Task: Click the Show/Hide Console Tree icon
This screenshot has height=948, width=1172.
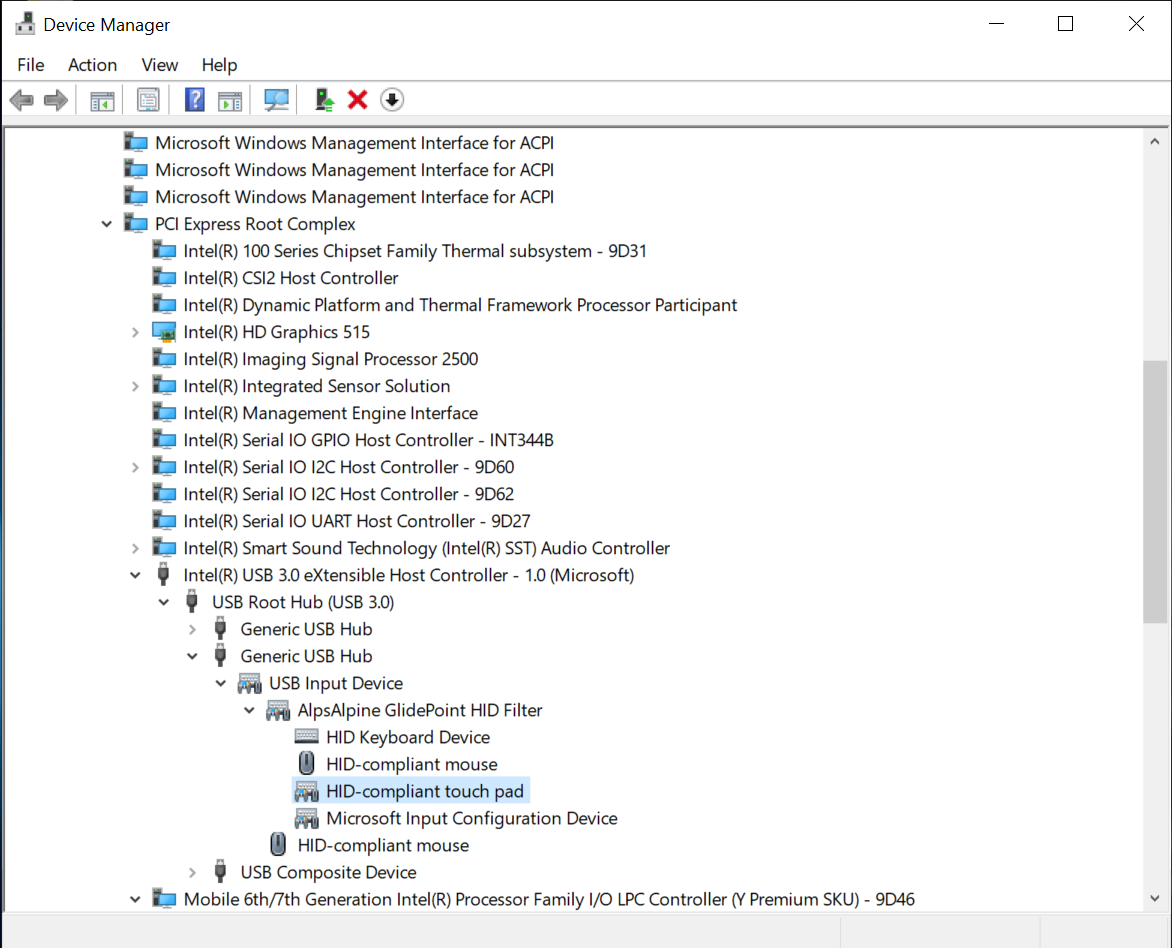Action: pos(102,100)
